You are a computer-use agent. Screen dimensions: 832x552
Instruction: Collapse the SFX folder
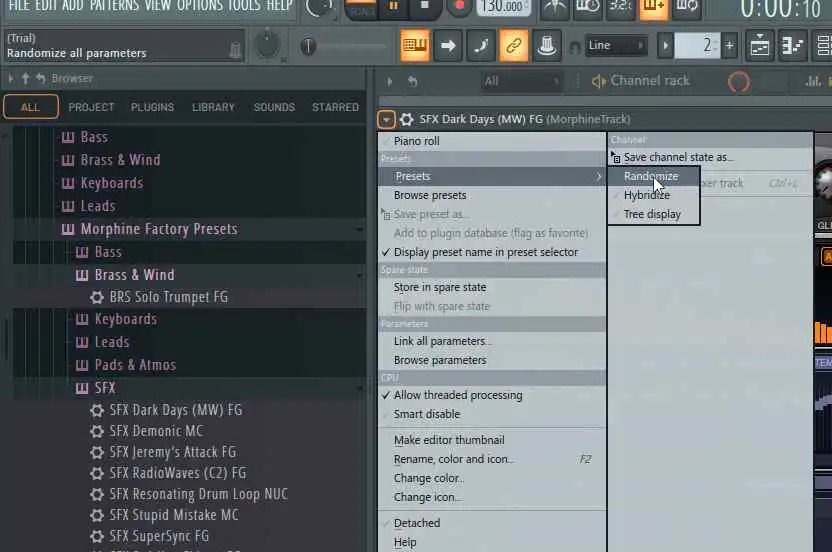click(105, 388)
